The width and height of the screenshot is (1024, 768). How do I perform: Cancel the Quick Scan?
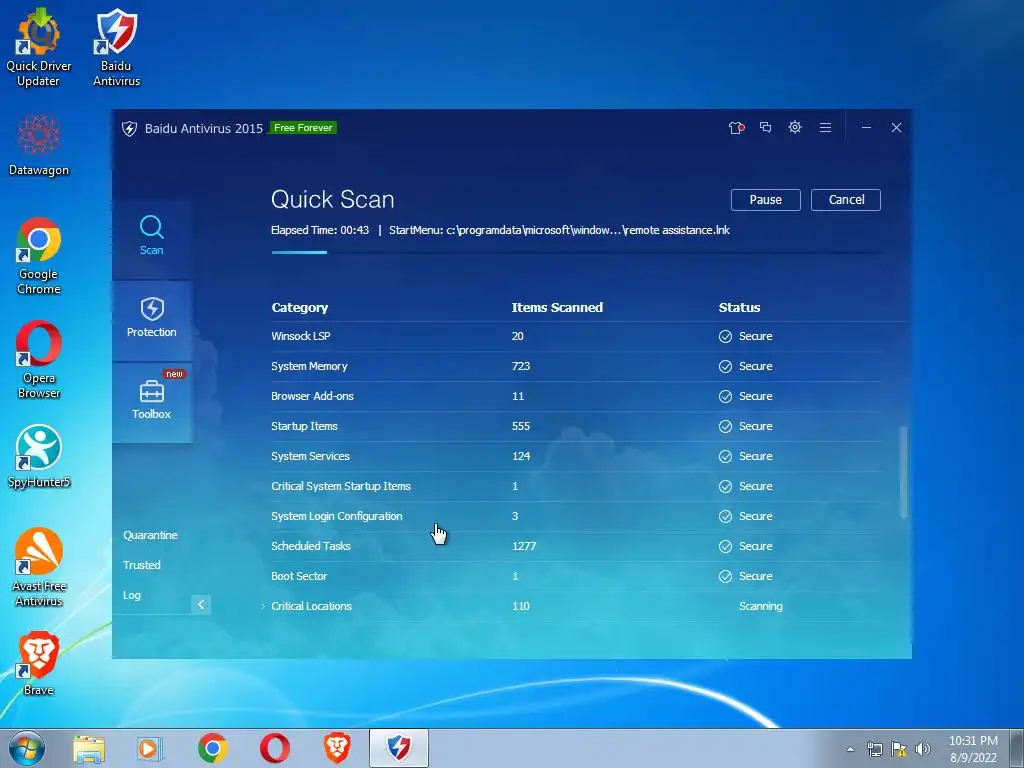tap(846, 200)
